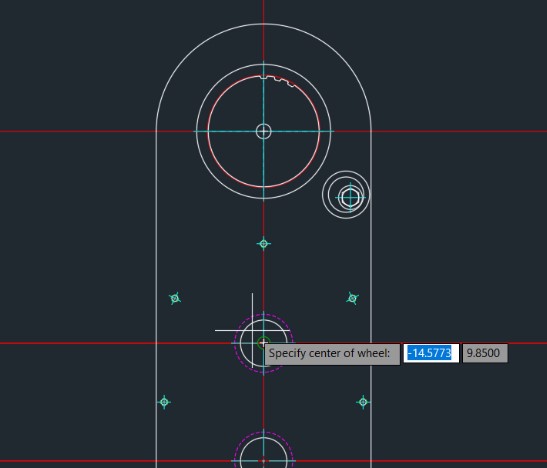Select the upright point marker near the plate's left edge
The image size is (547, 468).
pyautogui.click(x=164, y=402)
